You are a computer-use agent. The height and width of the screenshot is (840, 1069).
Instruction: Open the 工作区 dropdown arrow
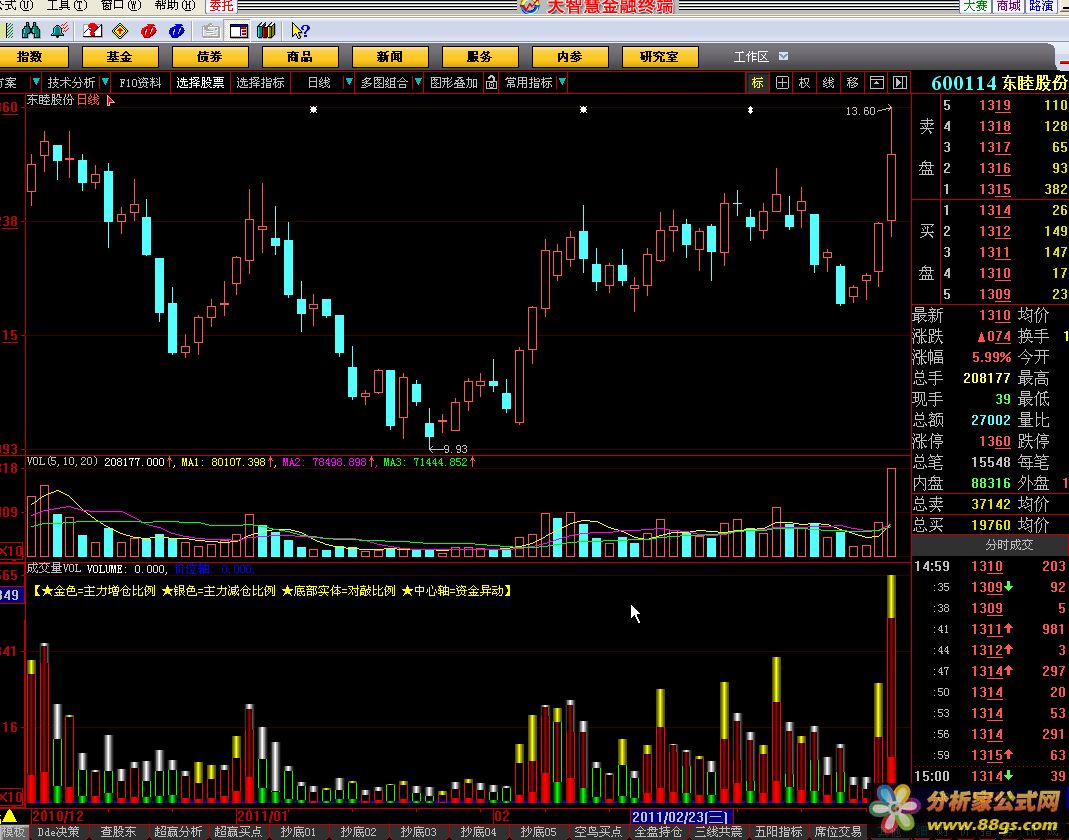tap(783, 57)
